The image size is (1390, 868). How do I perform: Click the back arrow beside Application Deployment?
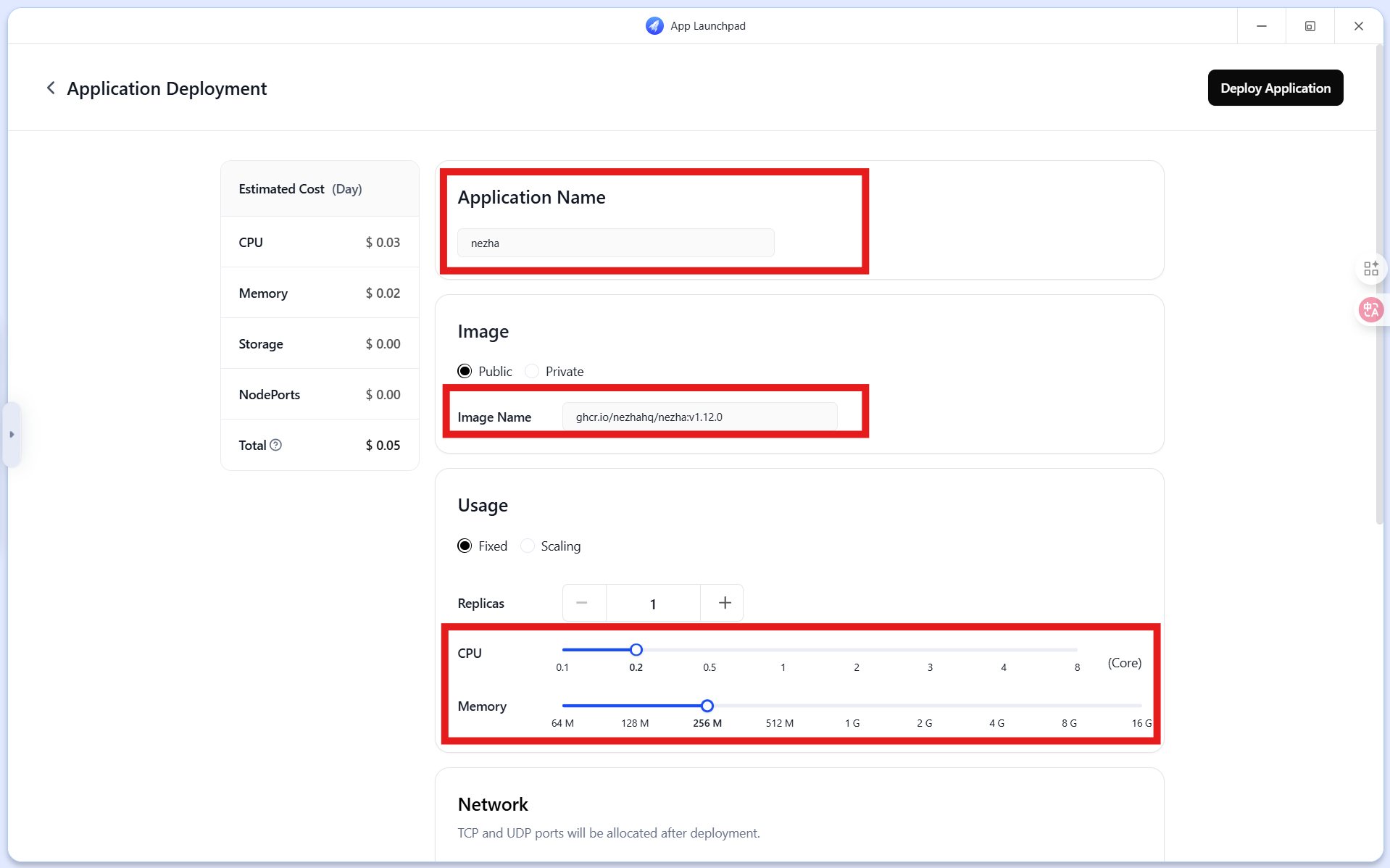[x=51, y=88]
